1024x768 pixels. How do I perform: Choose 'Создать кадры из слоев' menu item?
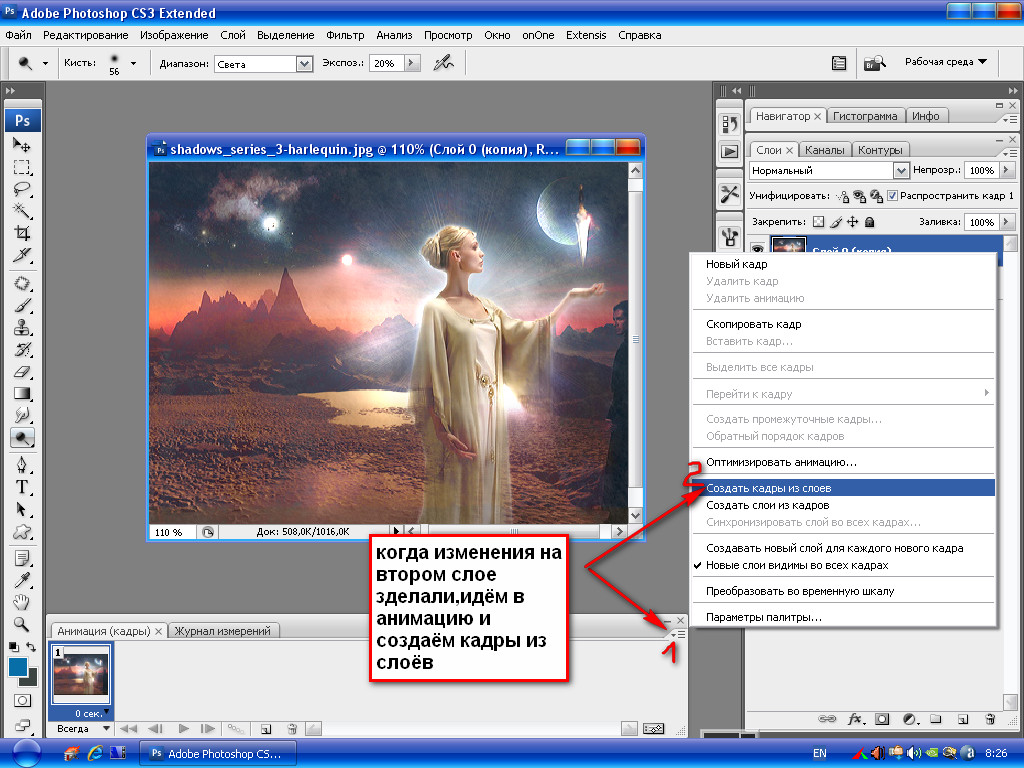(x=844, y=488)
